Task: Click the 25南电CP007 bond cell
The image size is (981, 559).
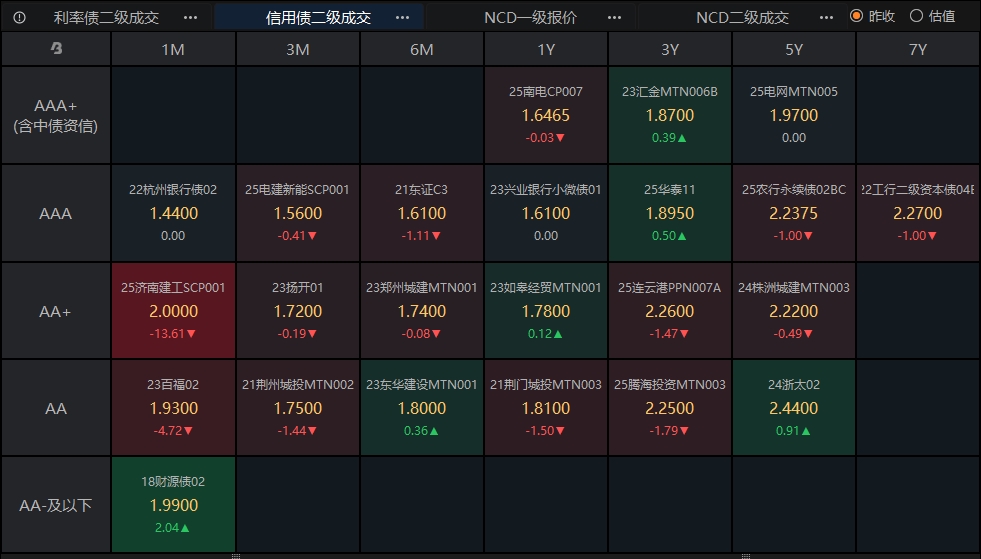Action: [546, 114]
